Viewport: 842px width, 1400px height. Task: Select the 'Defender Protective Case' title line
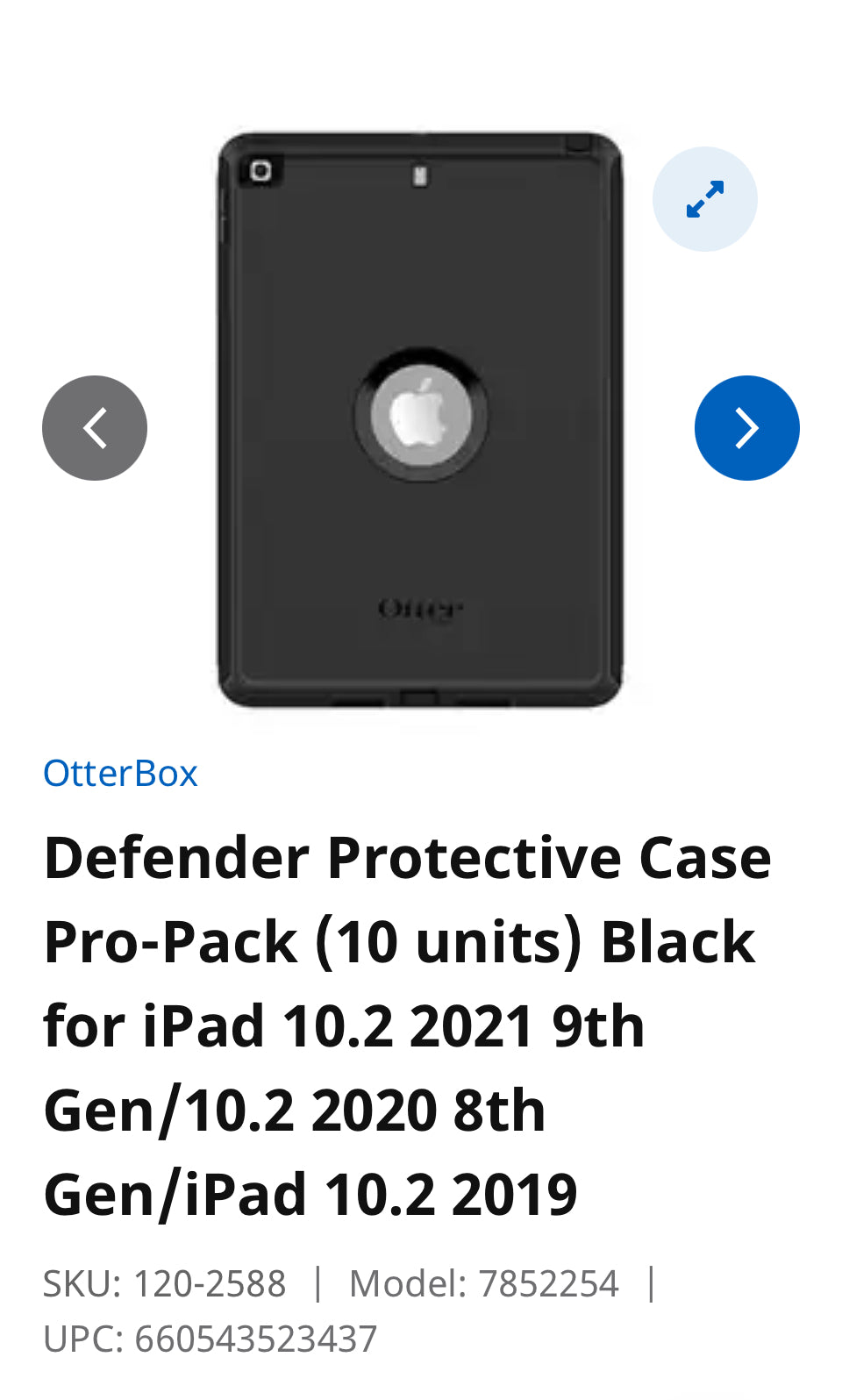tap(407, 858)
